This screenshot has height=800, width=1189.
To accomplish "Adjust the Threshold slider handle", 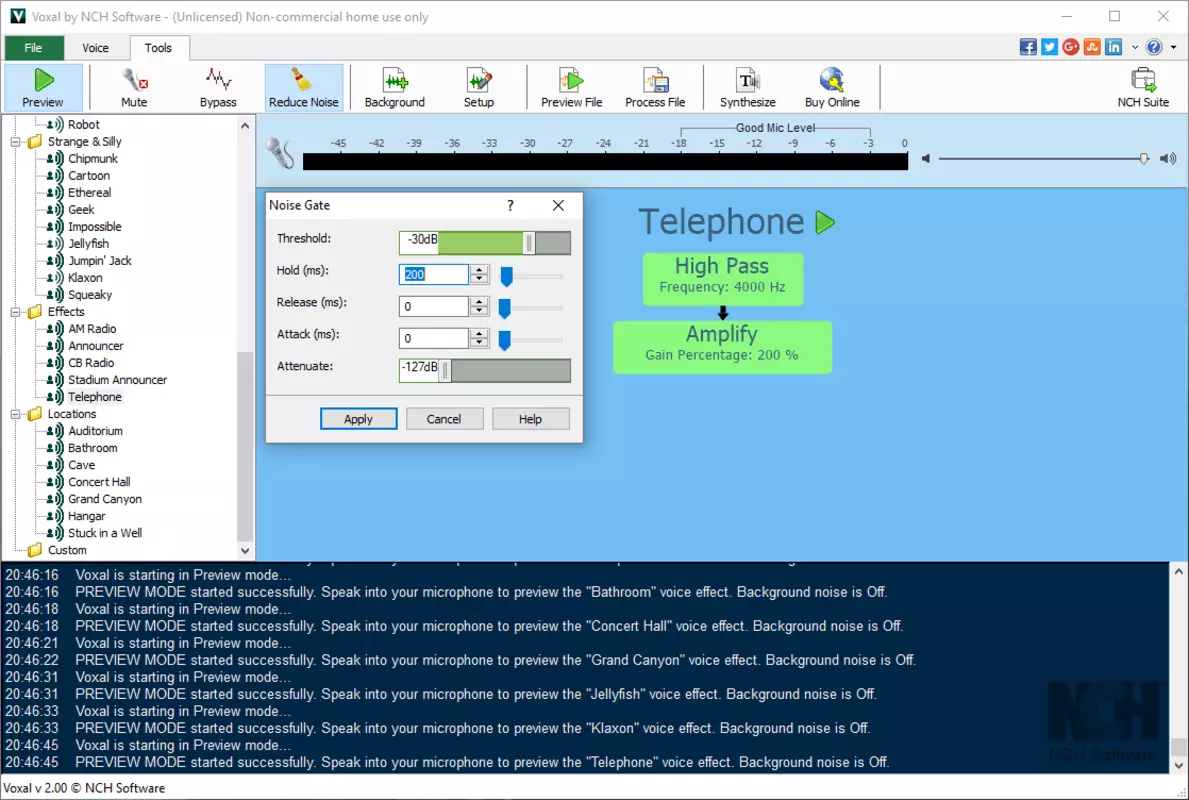I will click(529, 243).
